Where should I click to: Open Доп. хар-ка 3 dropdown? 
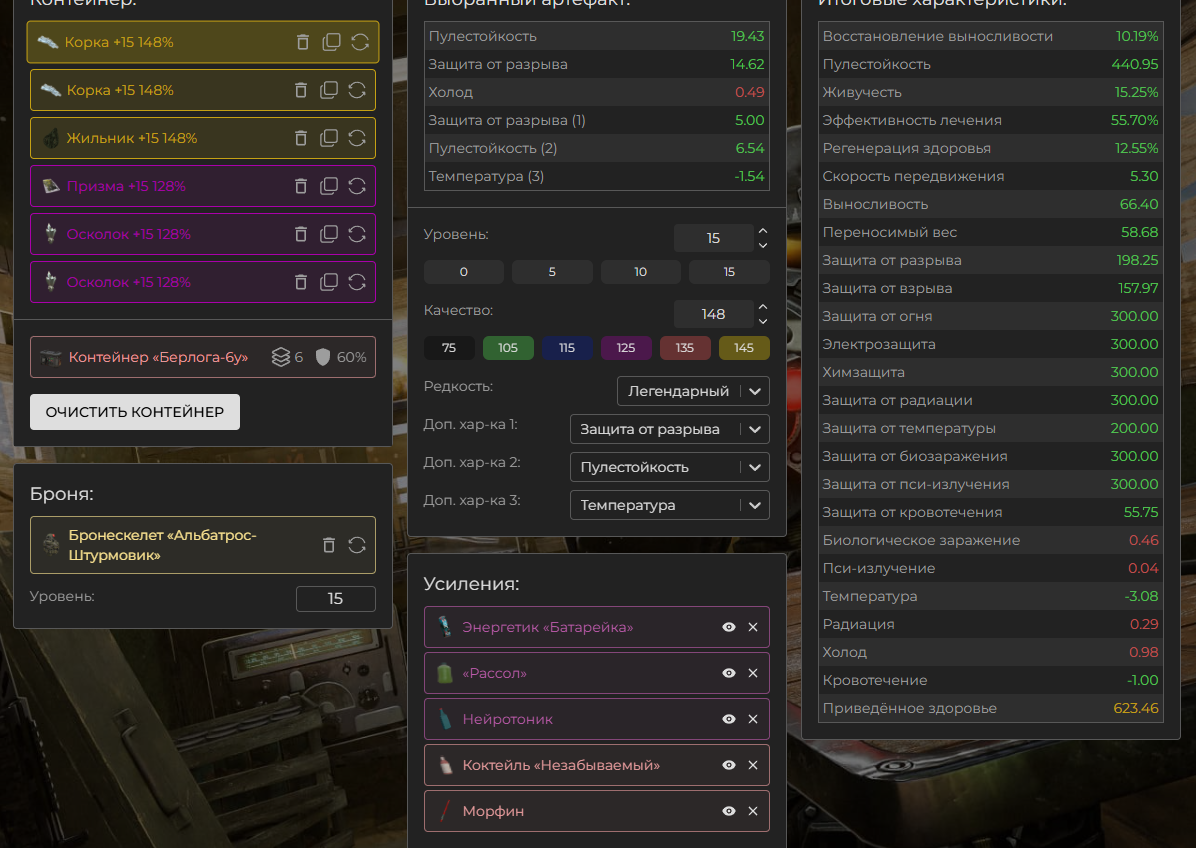(x=669, y=505)
